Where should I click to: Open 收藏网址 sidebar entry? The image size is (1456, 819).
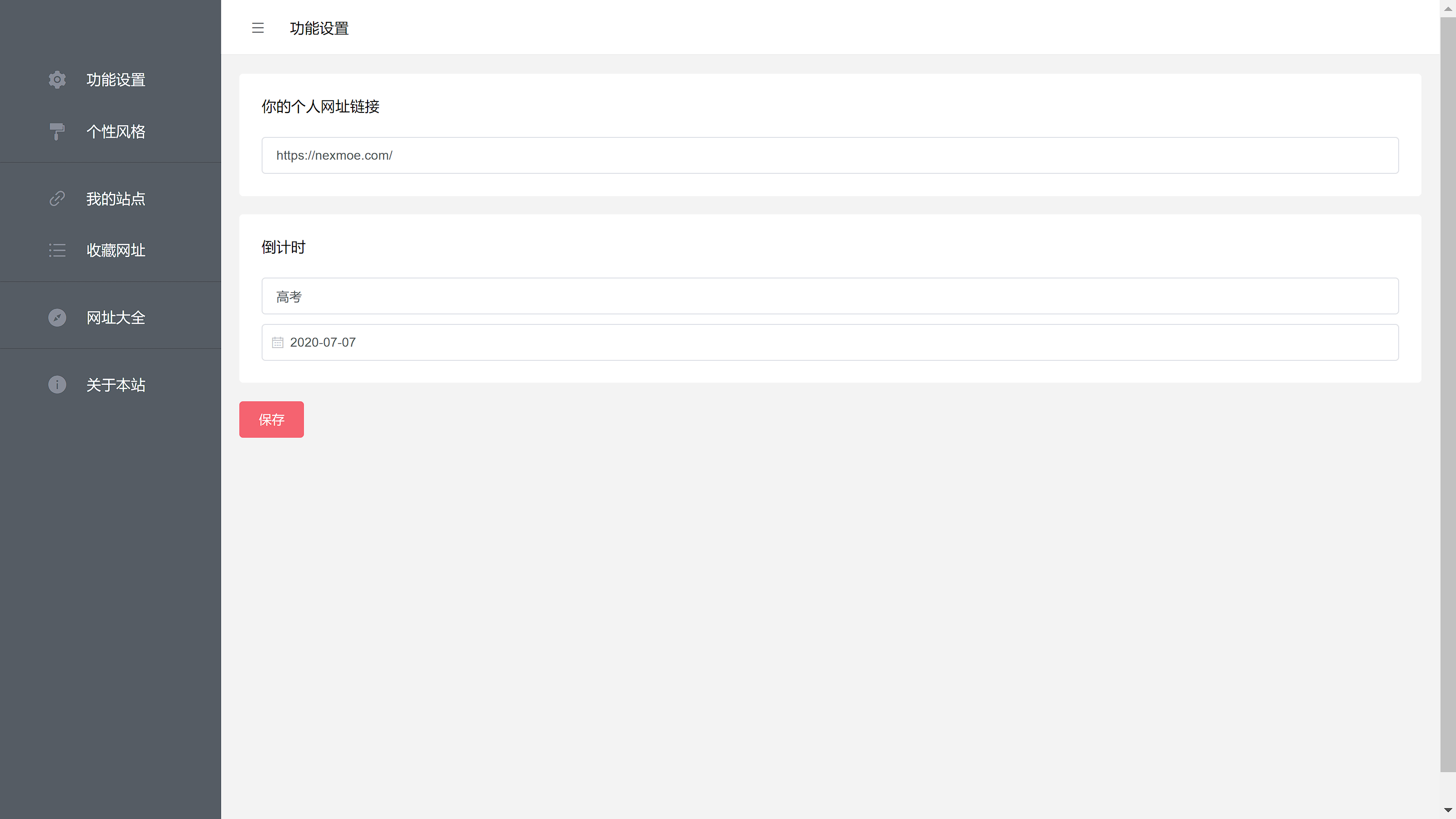click(x=115, y=250)
